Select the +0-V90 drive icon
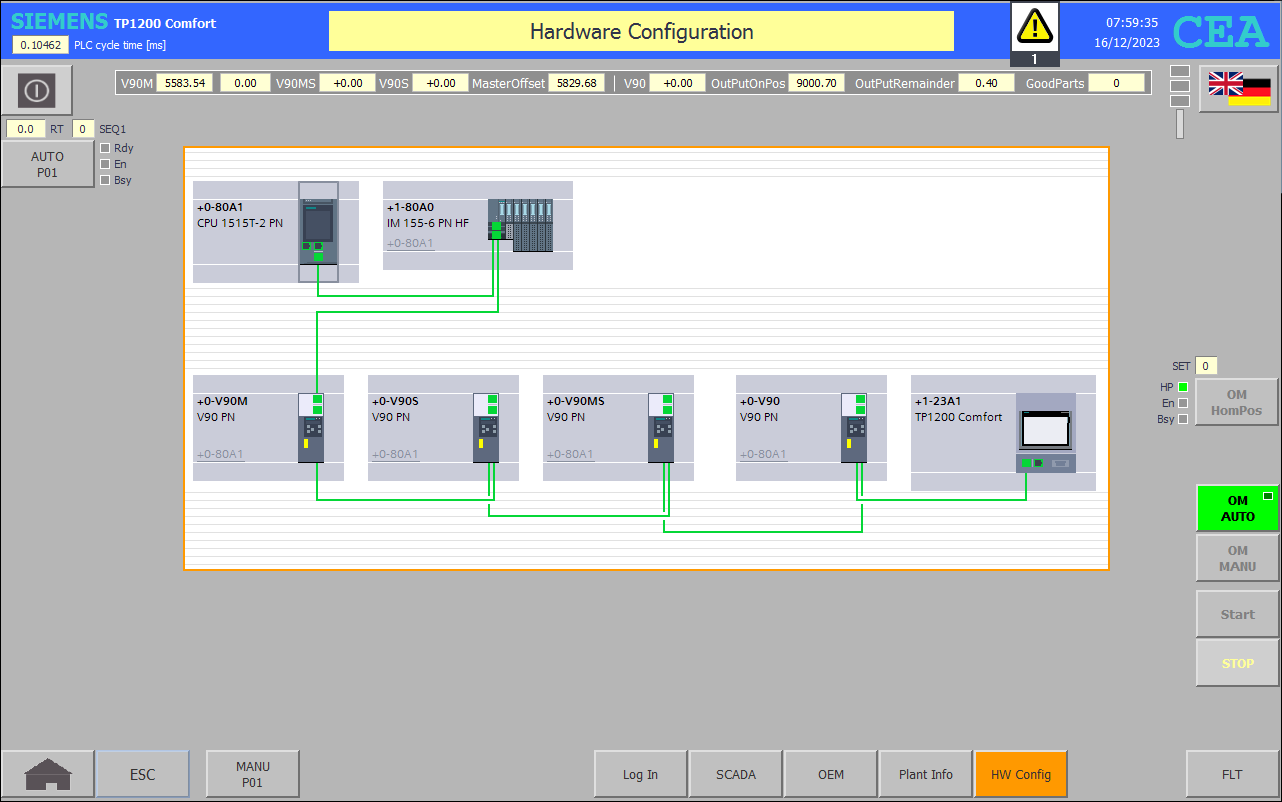 [854, 428]
